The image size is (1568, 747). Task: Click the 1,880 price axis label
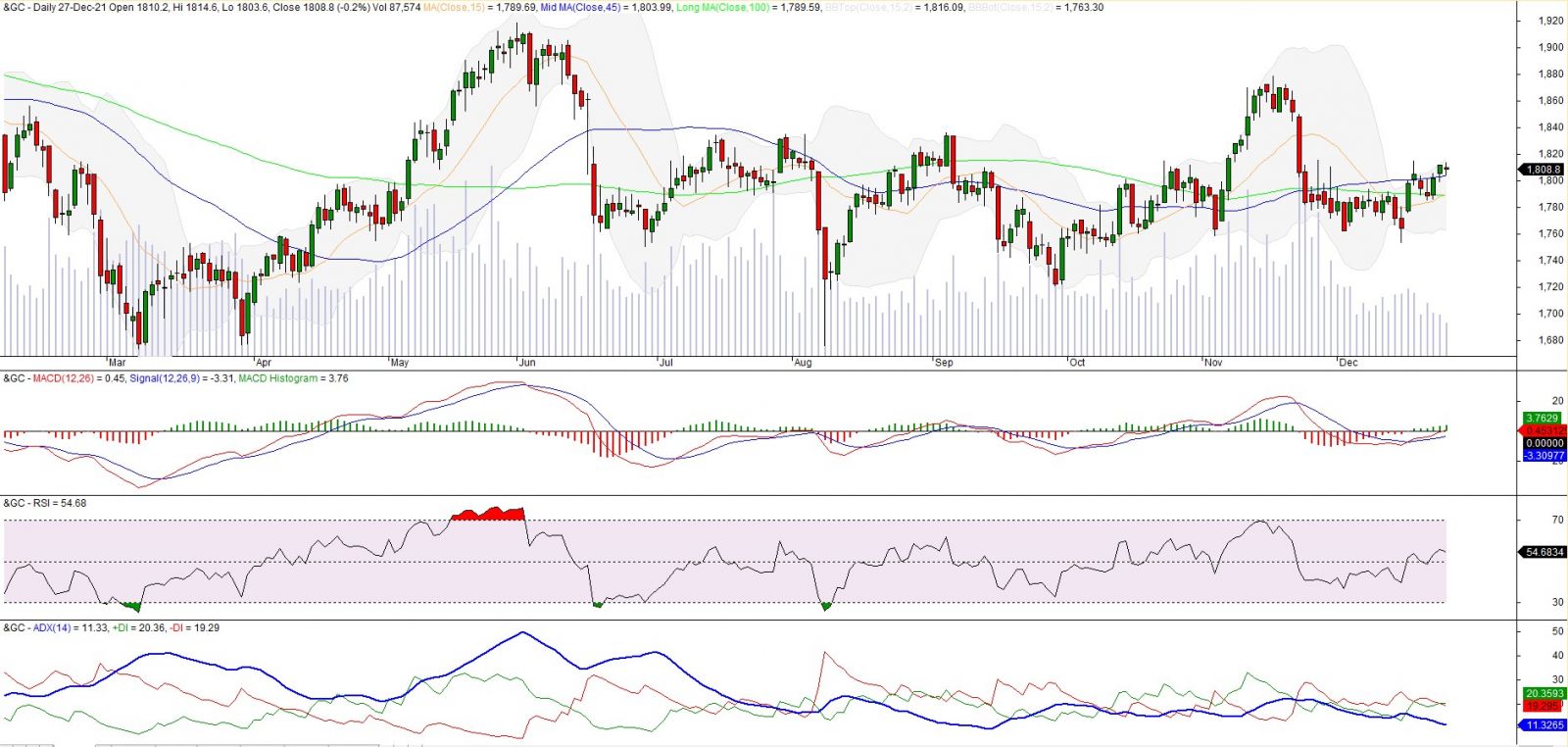[1550, 74]
